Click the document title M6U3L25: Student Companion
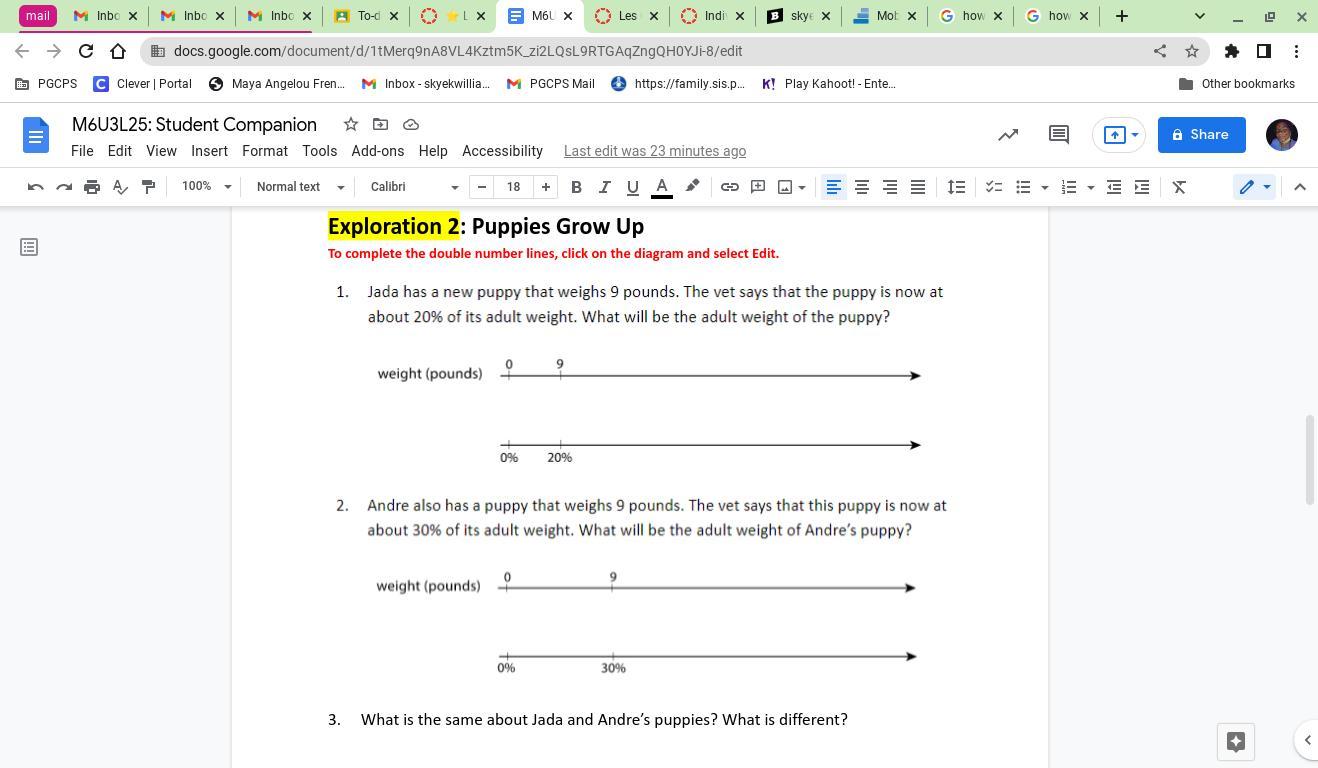Image resolution: width=1318 pixels, height=768 pixels. 194,124
